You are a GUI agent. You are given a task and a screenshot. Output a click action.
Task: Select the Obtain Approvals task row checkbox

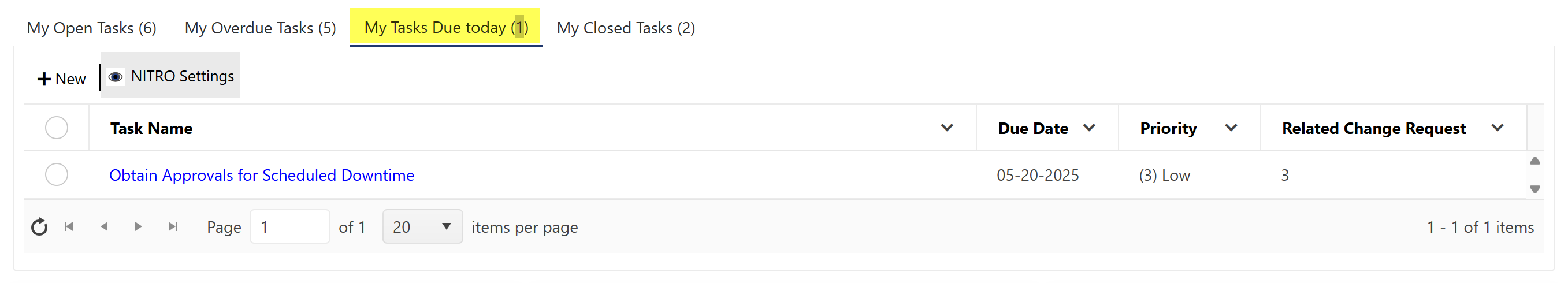pyautogui.click(x=57, y=174)
